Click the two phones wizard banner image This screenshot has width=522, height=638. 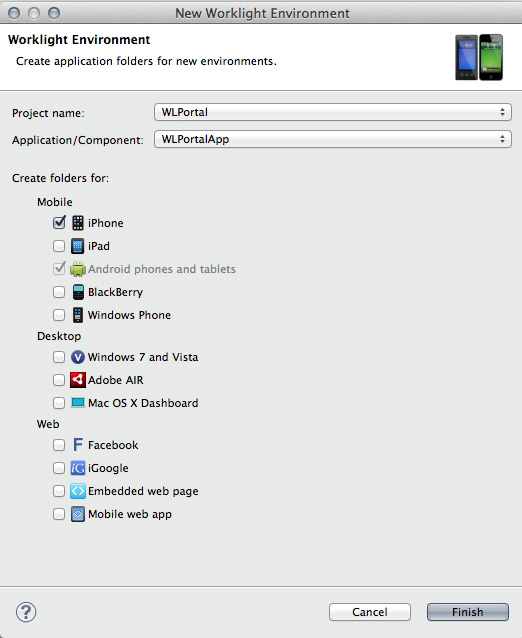pos(479,57)
